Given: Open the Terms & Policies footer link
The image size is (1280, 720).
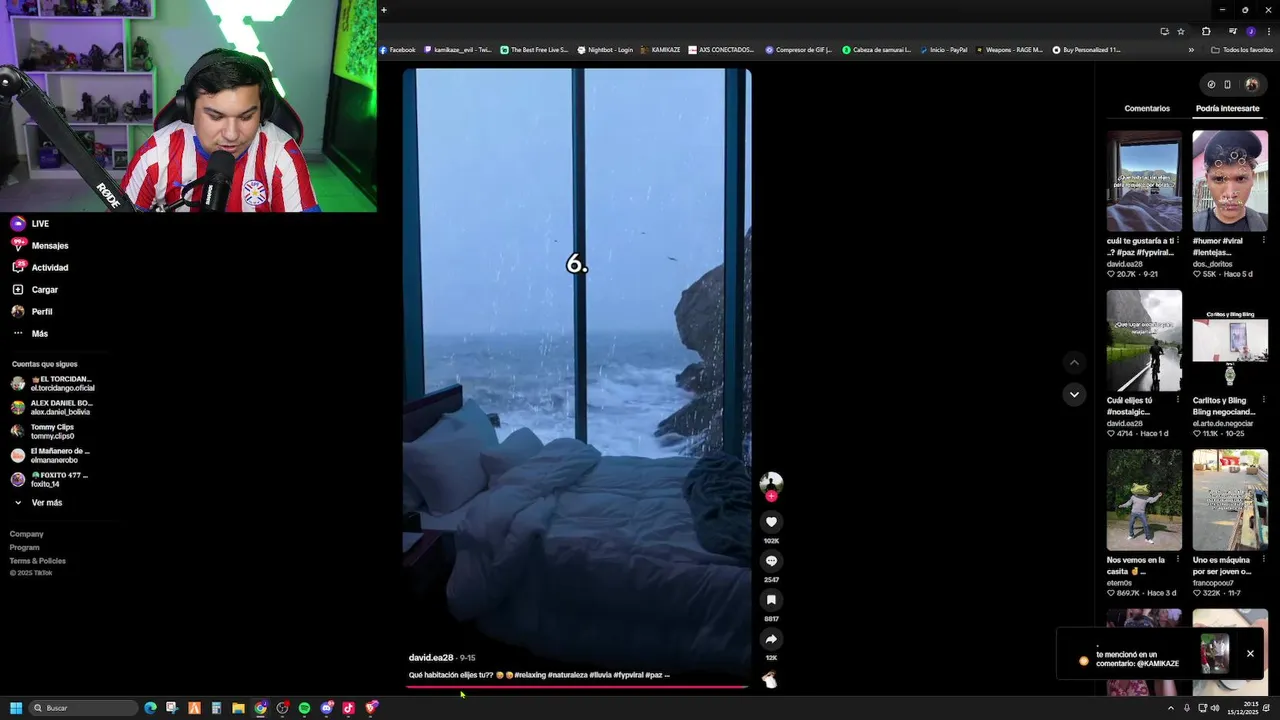Looking at the screenshot, I should (x=38, y=561).
